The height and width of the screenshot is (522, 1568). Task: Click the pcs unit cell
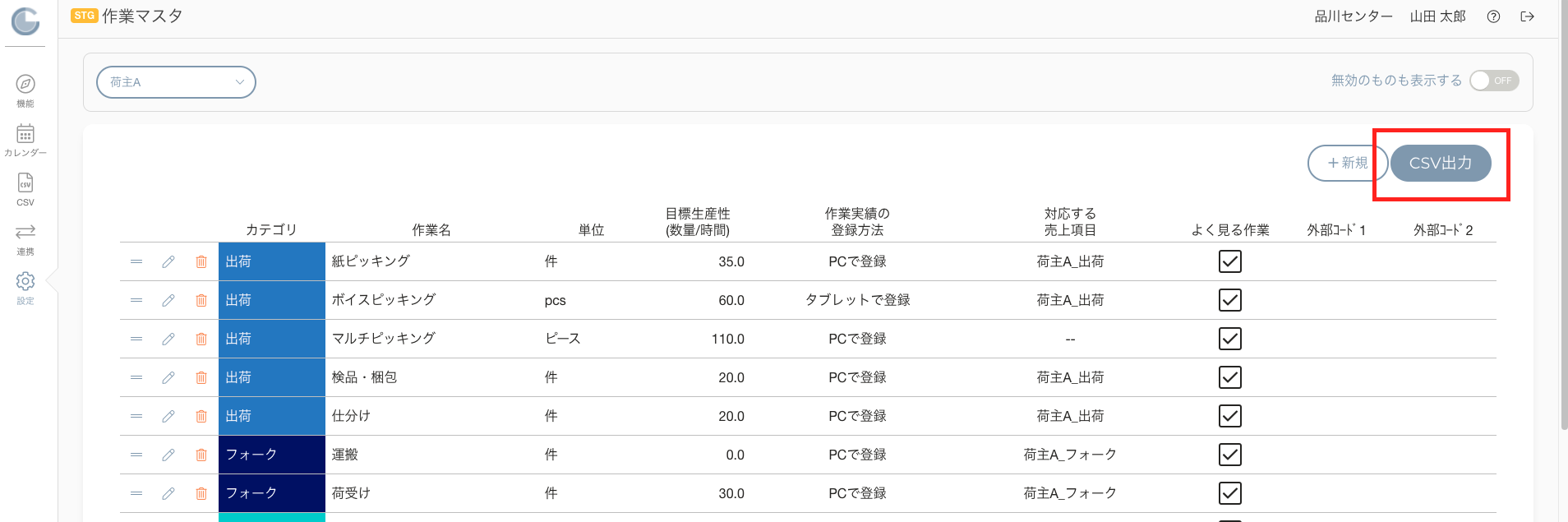(555, 300)
